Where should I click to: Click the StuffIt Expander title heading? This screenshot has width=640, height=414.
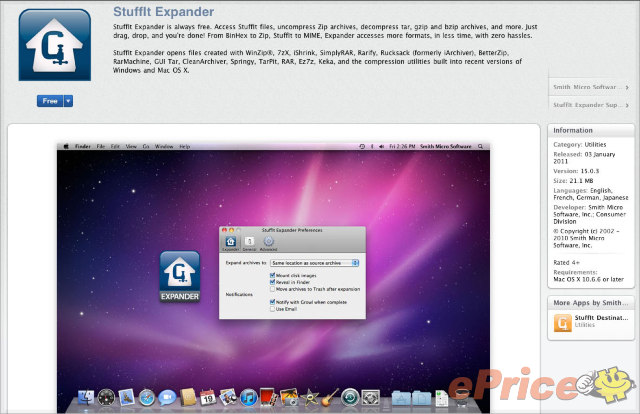point(163,12)
